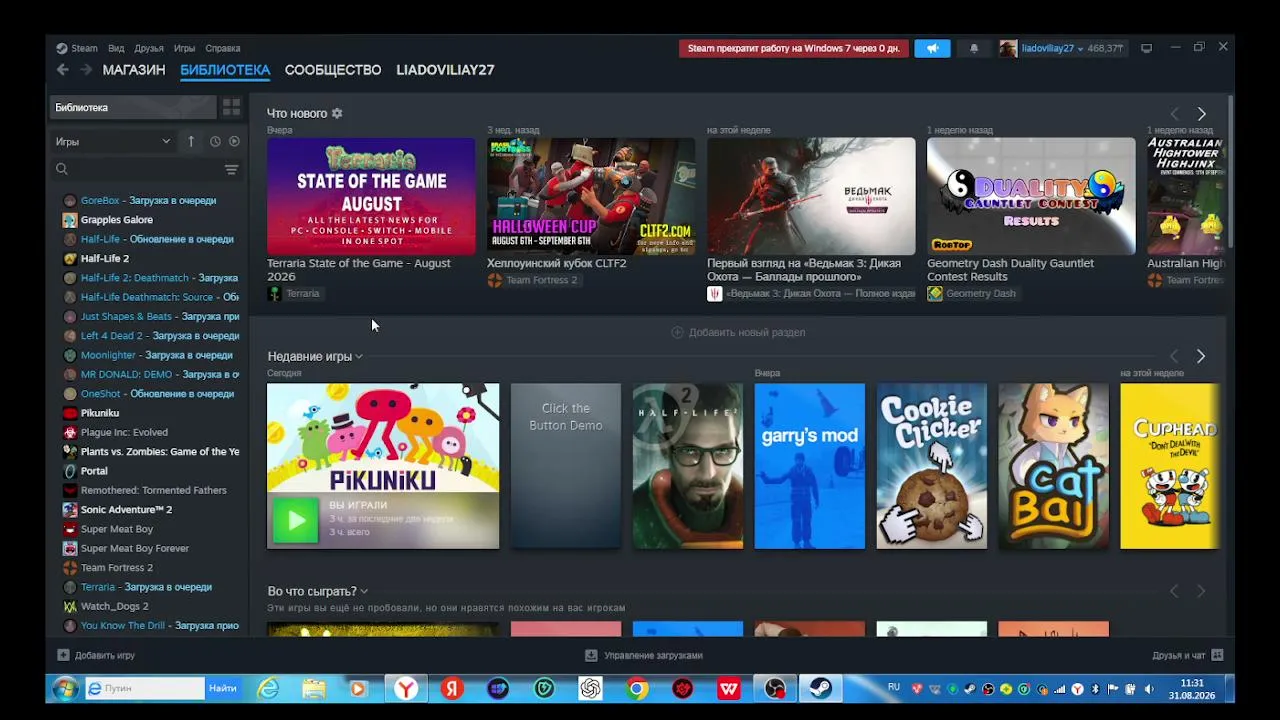Open the Cat Bait game cover
The height and width of the screenshot is (720, 1280).
[x=1054, y=466]
